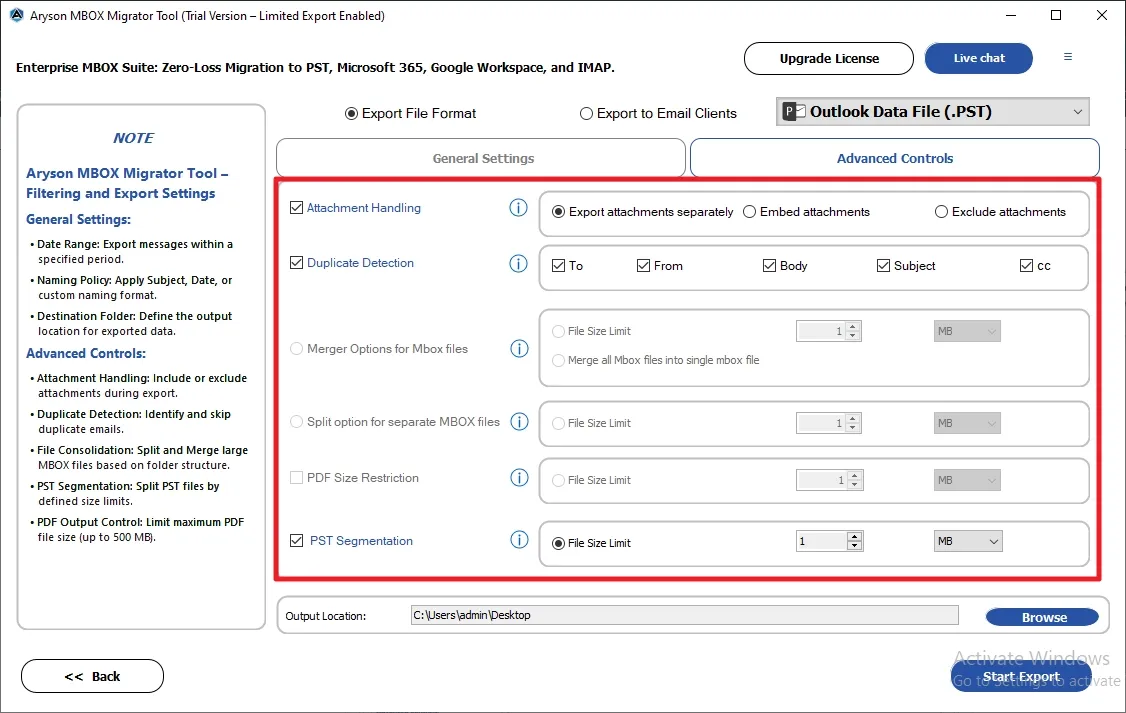1126x713 pixels.
Task: Open Split option MB unit dropdown
Action: tap(967, 423)
